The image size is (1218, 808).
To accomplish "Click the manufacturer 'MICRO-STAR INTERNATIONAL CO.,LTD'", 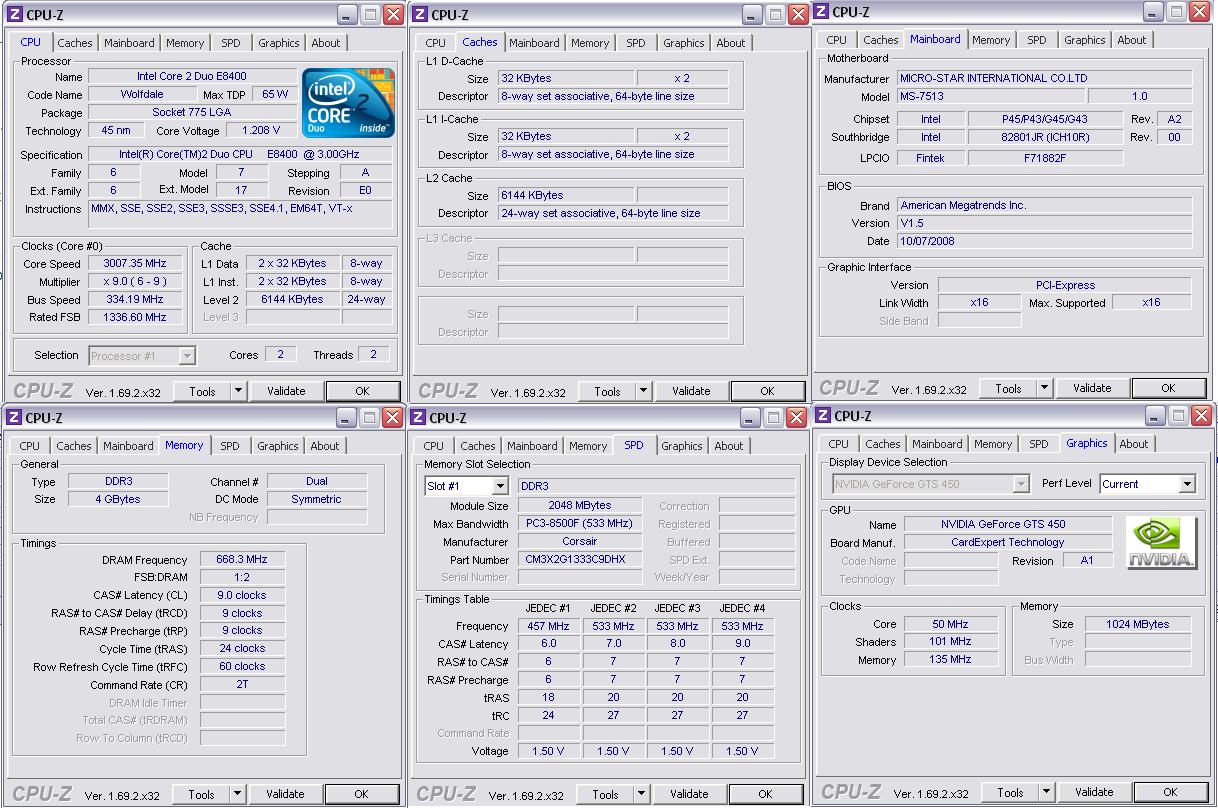I will [1044, 78].
